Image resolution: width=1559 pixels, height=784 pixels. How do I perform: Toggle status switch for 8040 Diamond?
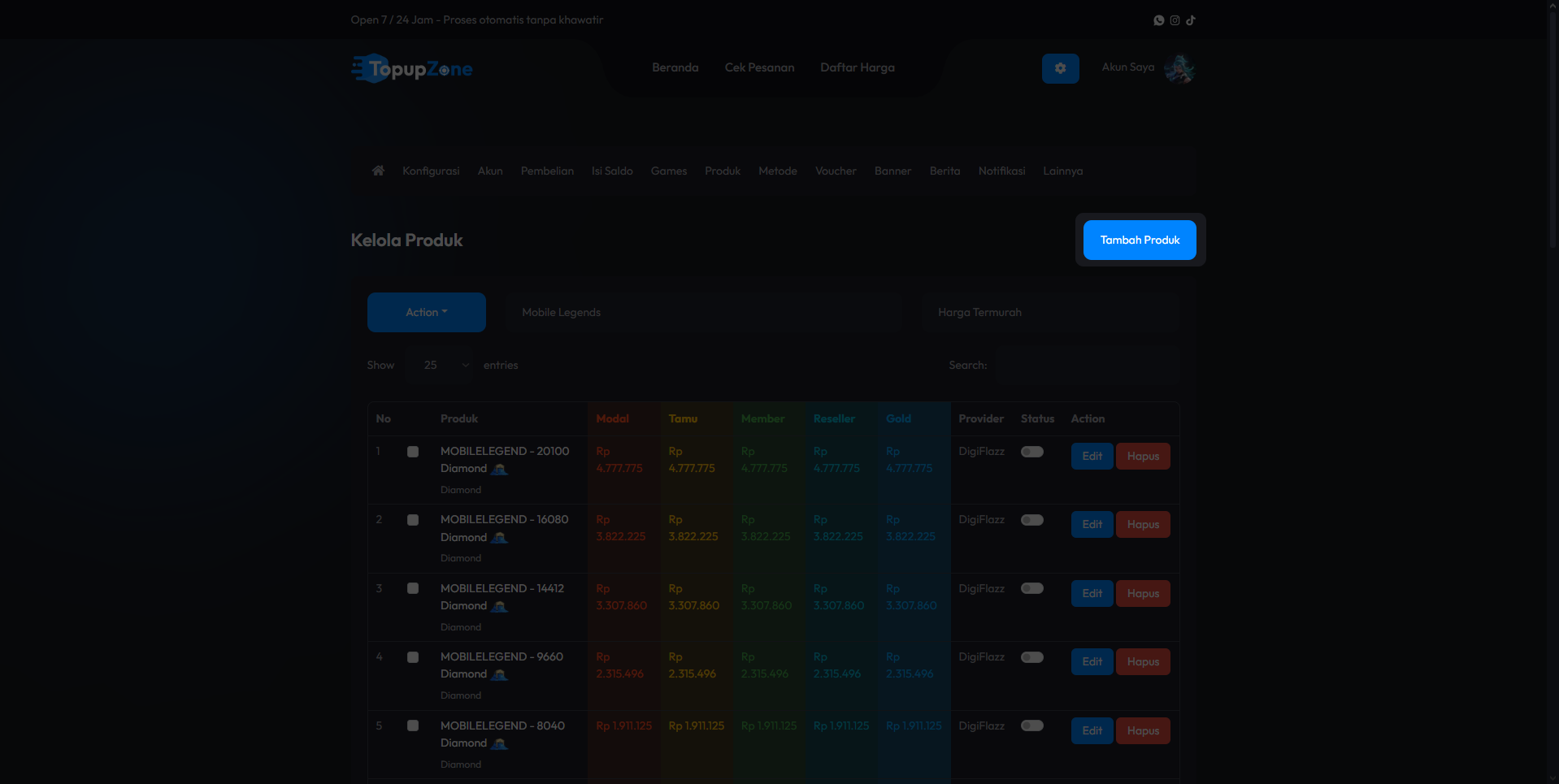point(1032,726)
